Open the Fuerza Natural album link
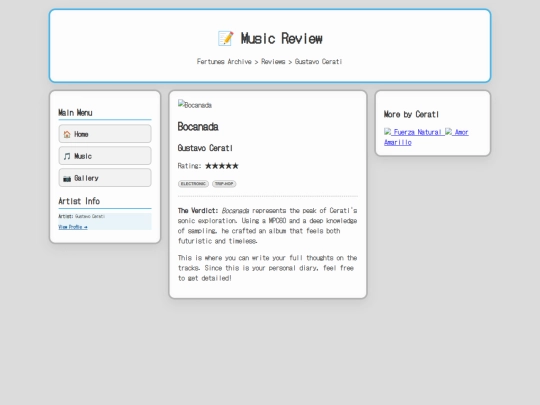 [414, 132]
